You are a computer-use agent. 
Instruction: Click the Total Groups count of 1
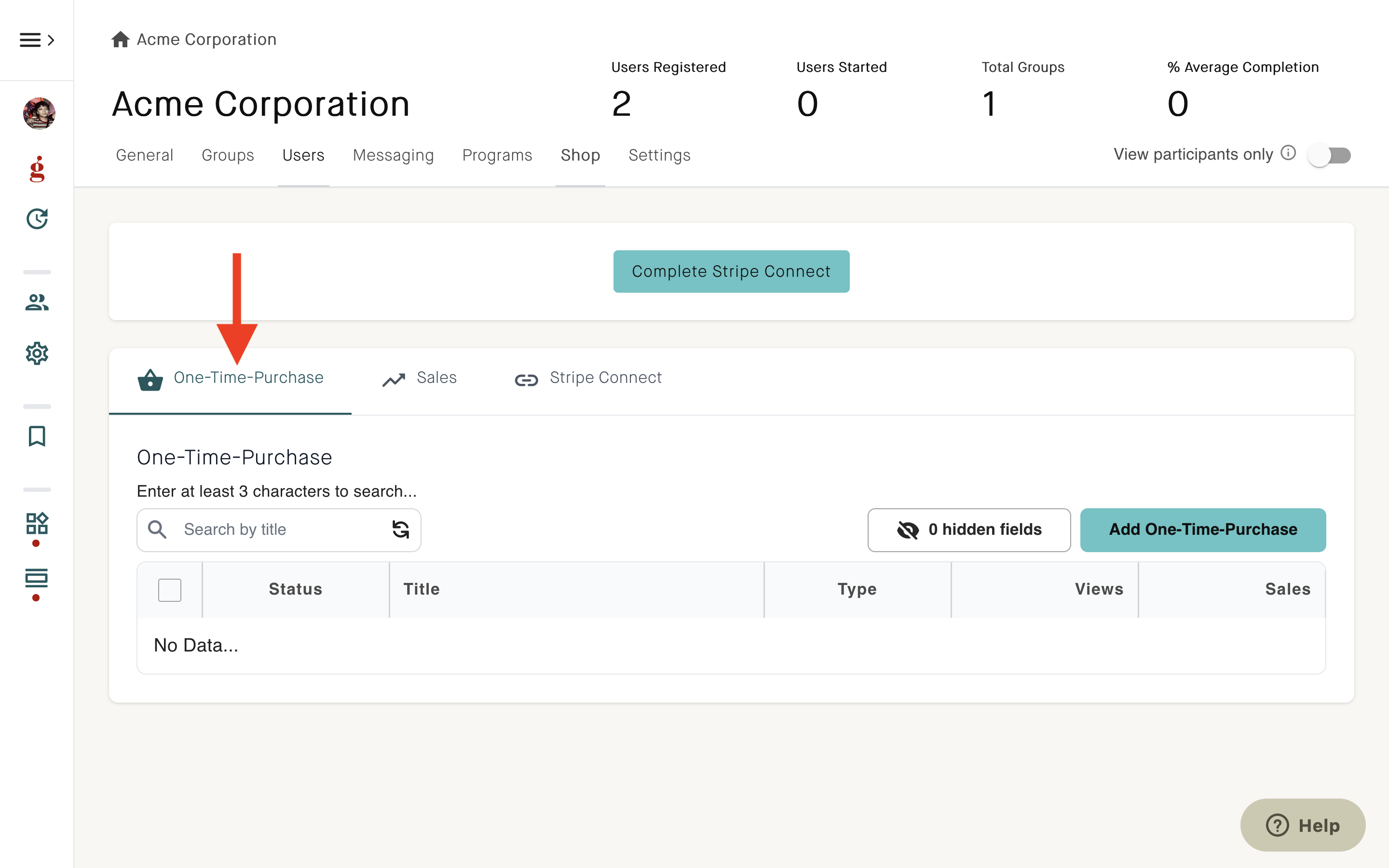tap(989, 104)
